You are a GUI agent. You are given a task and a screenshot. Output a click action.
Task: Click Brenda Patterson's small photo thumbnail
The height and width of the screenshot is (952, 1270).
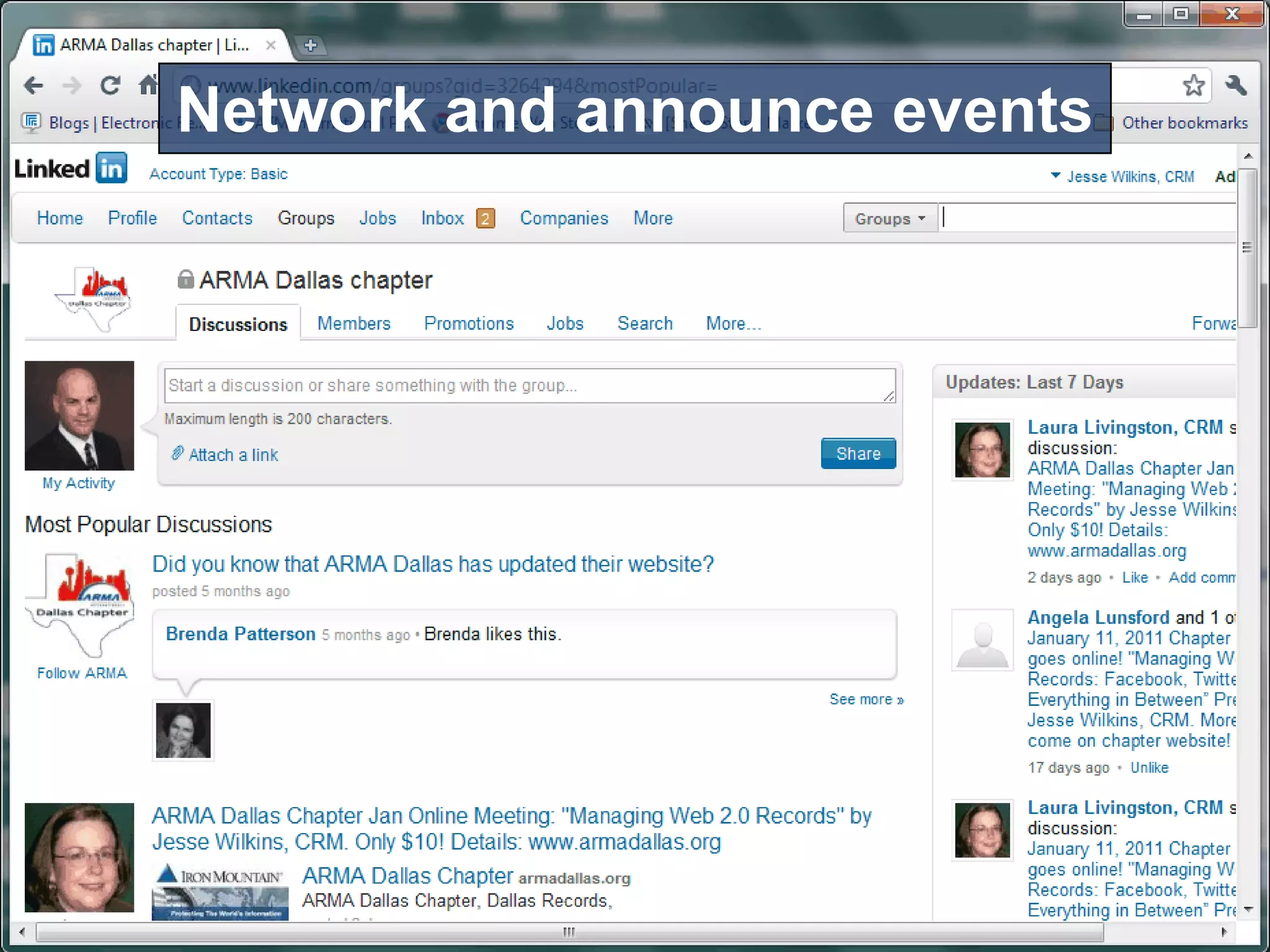coord(183,730)
